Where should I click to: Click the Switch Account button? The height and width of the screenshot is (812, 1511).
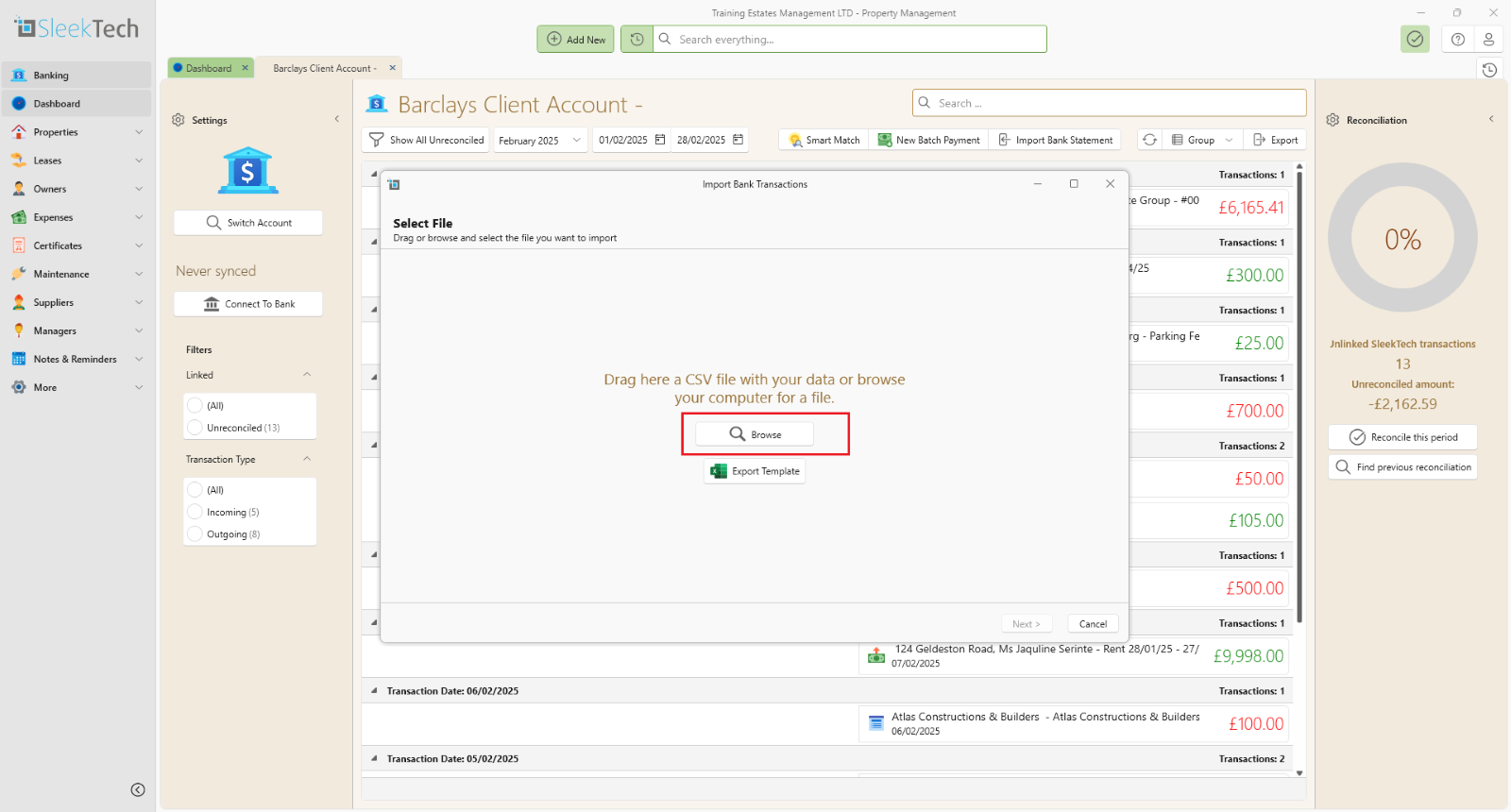(x=248, y=223)
